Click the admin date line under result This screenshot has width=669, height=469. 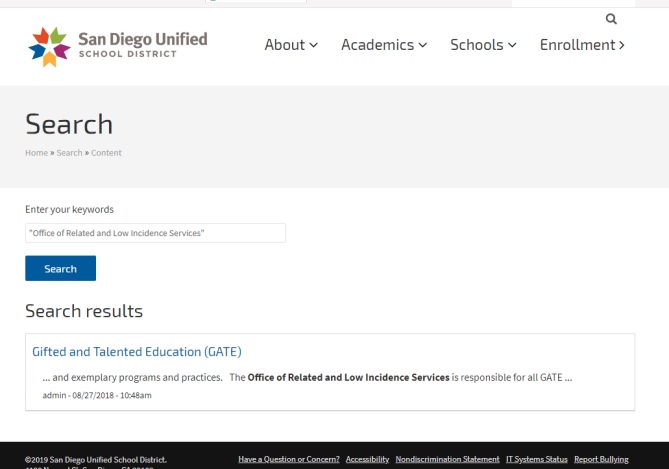[97, 396]
